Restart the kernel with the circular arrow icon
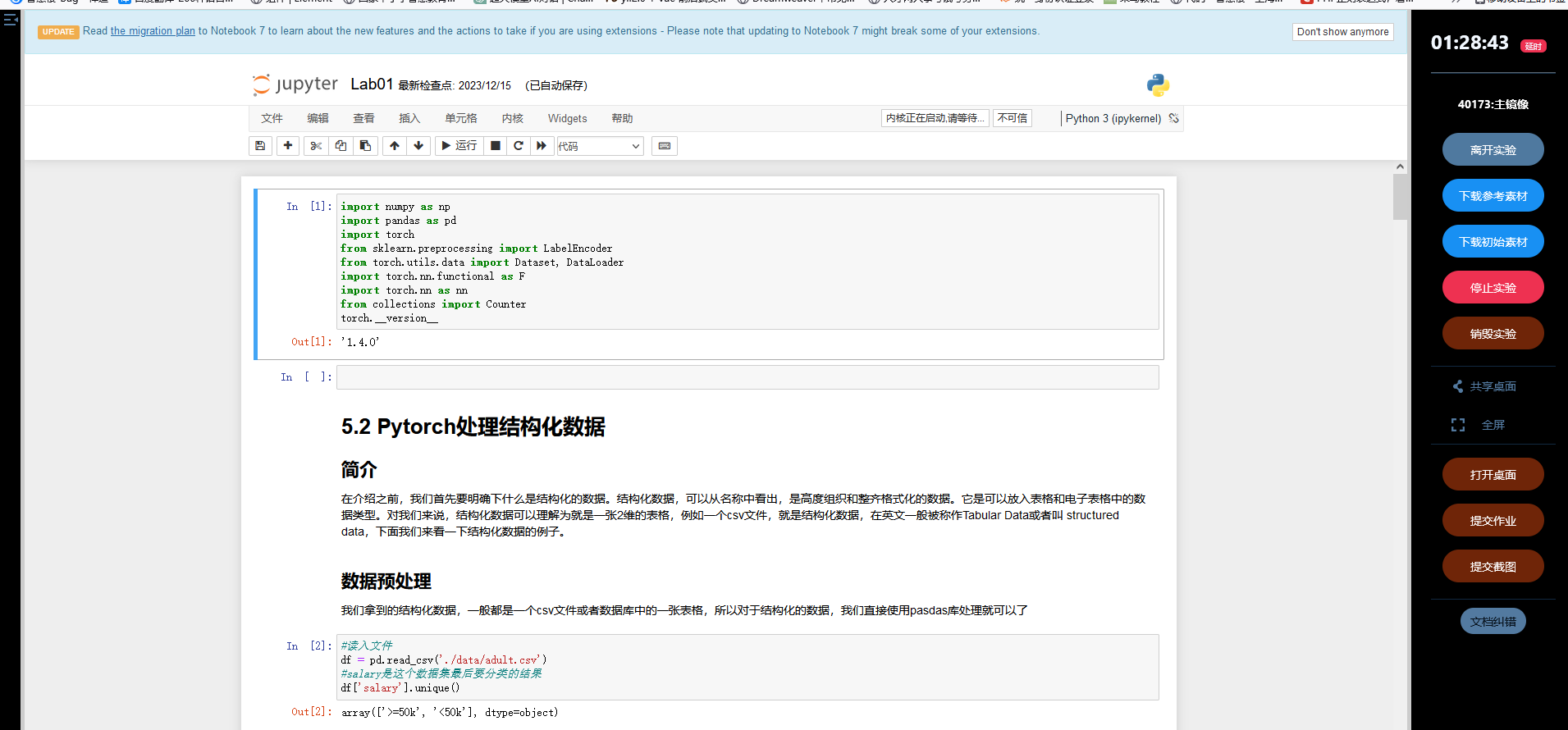Screen dimensions: 1568x730 (x=519, y=146)
